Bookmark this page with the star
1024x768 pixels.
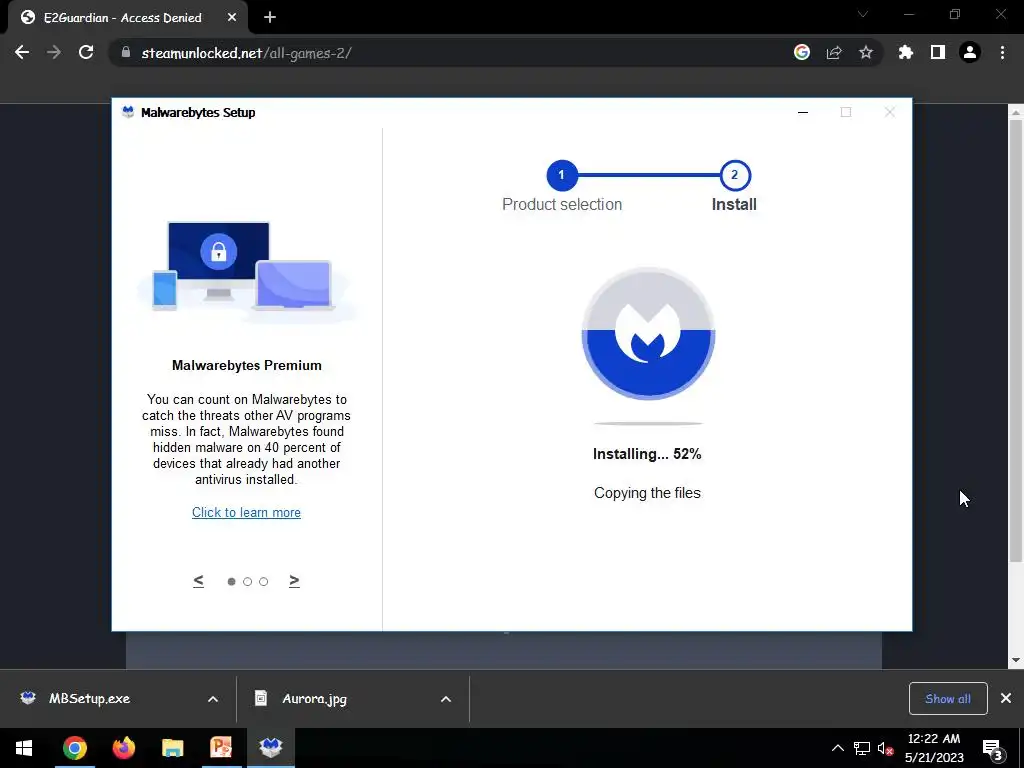coord(866,52)
